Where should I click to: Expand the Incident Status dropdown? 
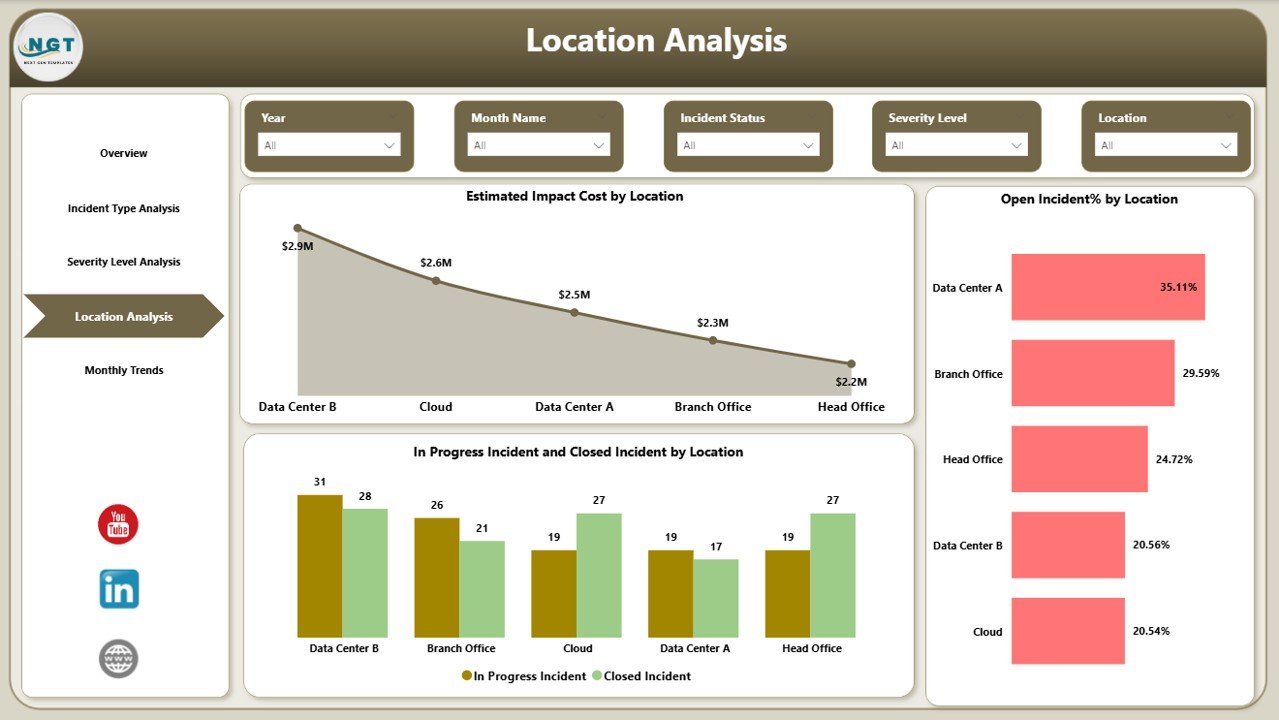pyautogui.click(x=807, y=145)
